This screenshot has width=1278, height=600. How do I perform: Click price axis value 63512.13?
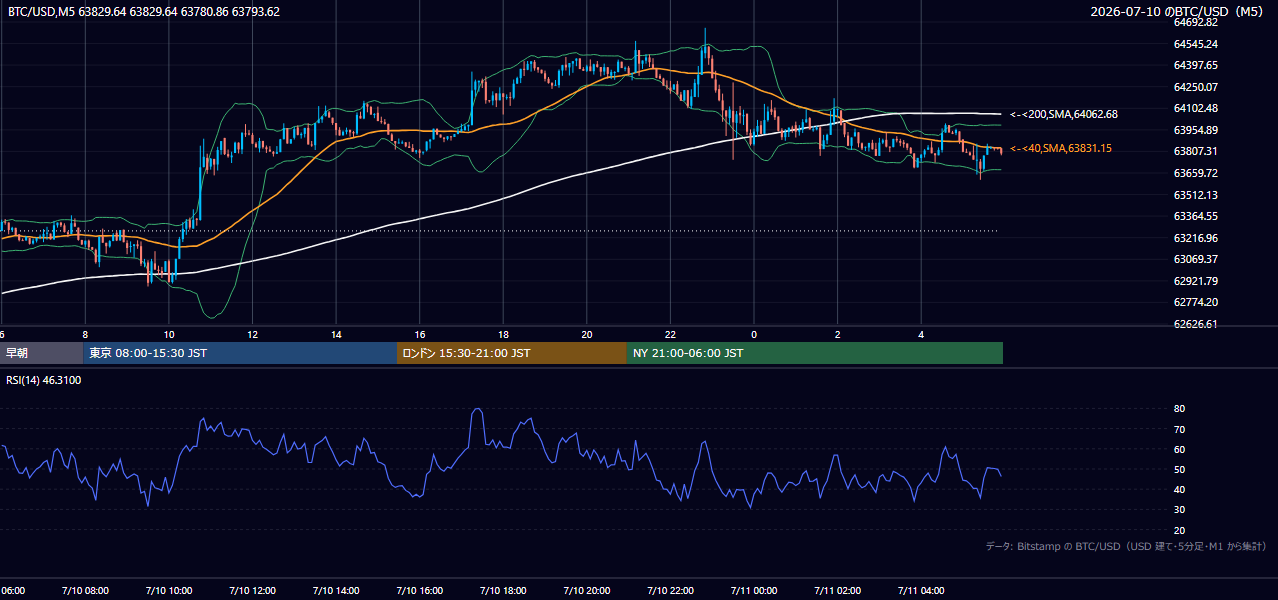coord(1195,195)
